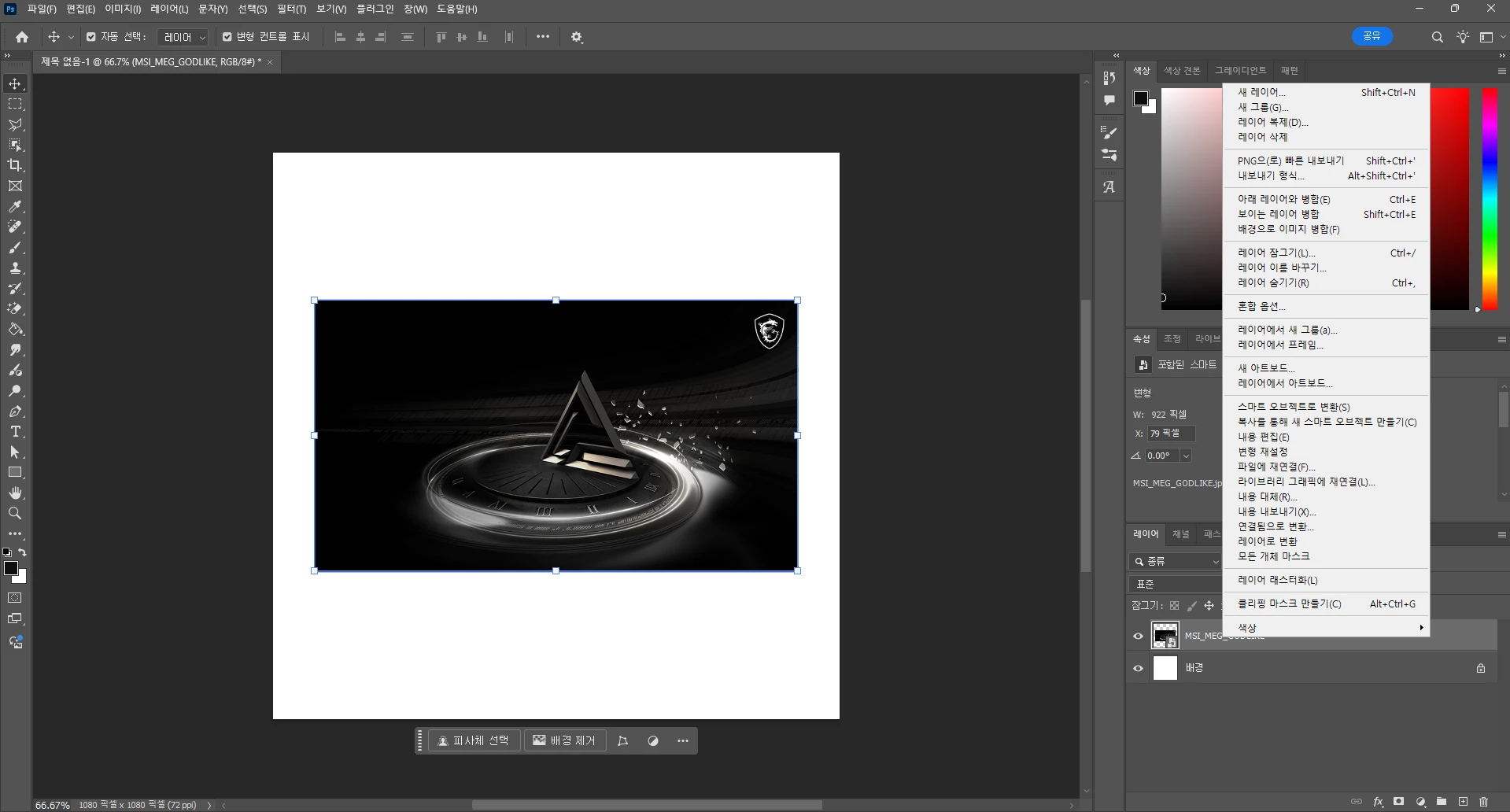
Task: Click the 피사체 선택 button
Action: point(474,740)
